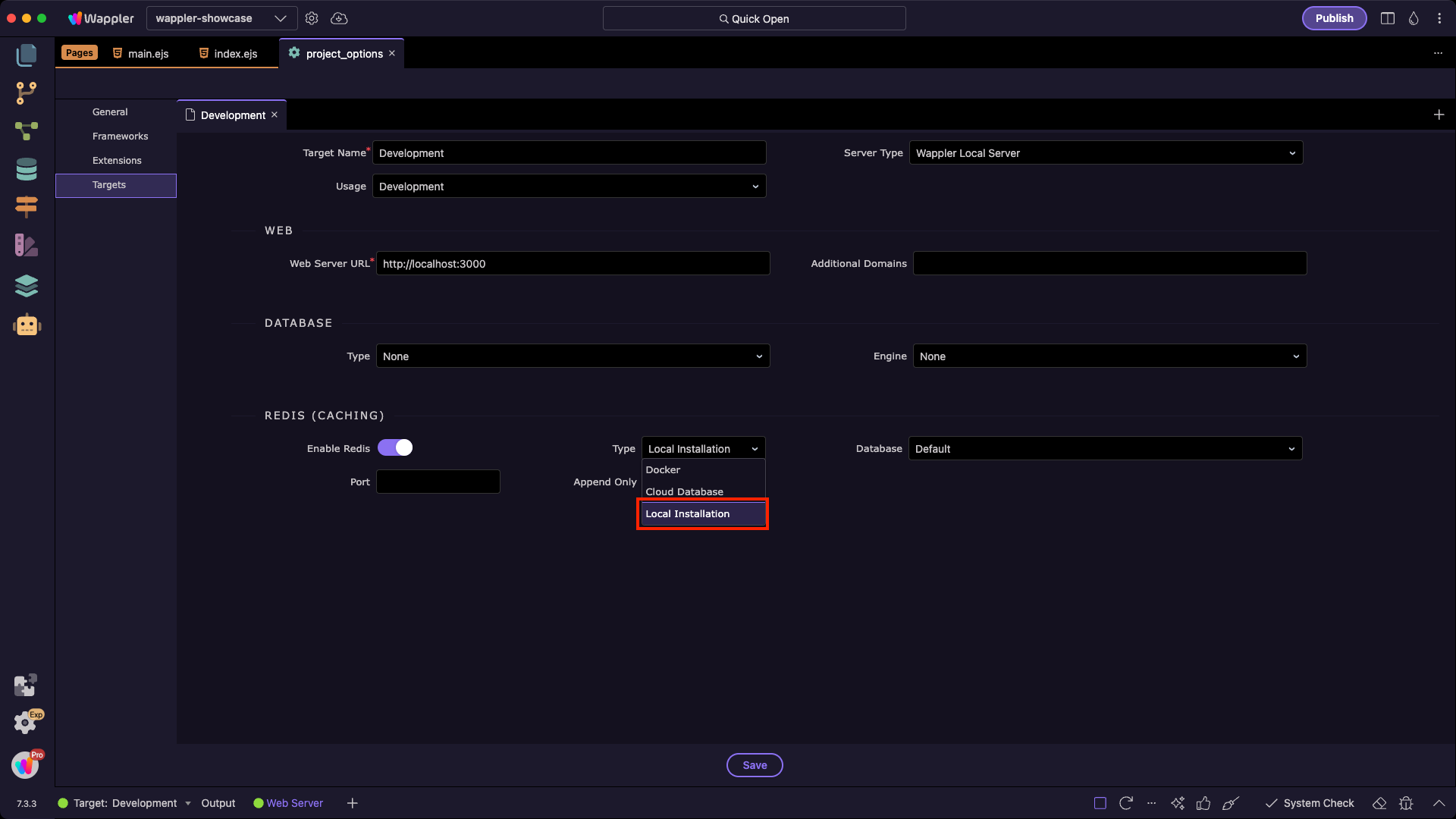Toggle the split layout panel icon

pos(1388,18)
